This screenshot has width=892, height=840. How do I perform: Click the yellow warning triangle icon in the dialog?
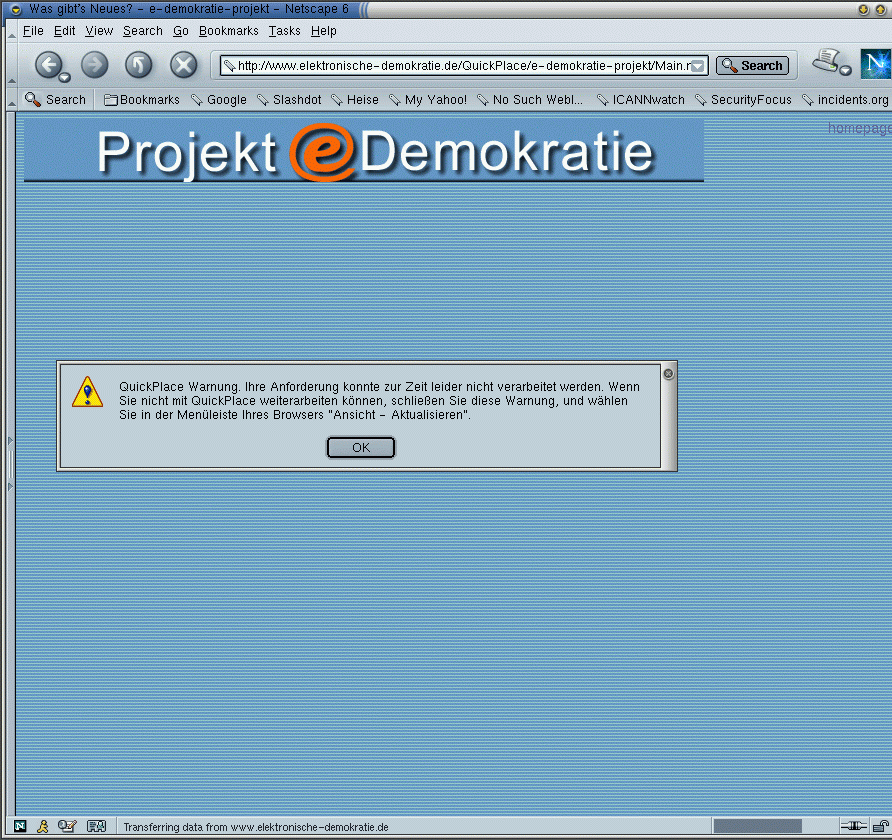point(88,392)
